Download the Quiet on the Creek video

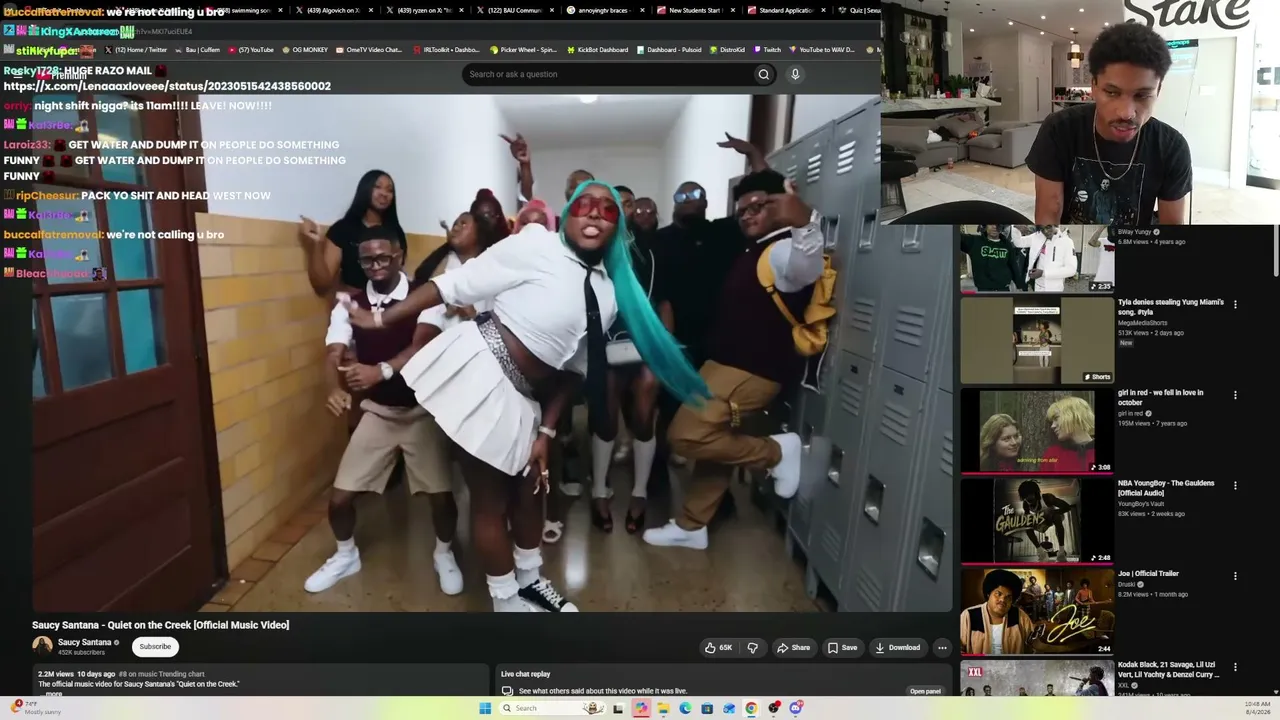point(897,647)
